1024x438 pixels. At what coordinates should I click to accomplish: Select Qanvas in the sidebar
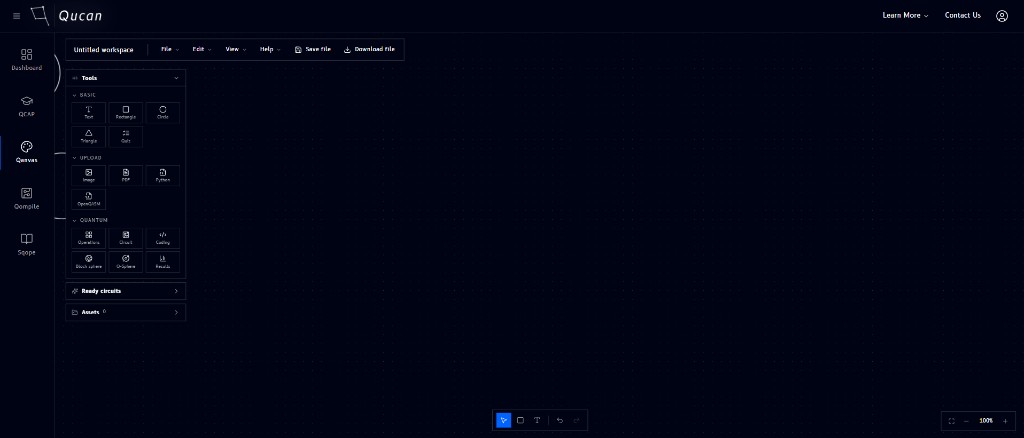coord(27,152)
